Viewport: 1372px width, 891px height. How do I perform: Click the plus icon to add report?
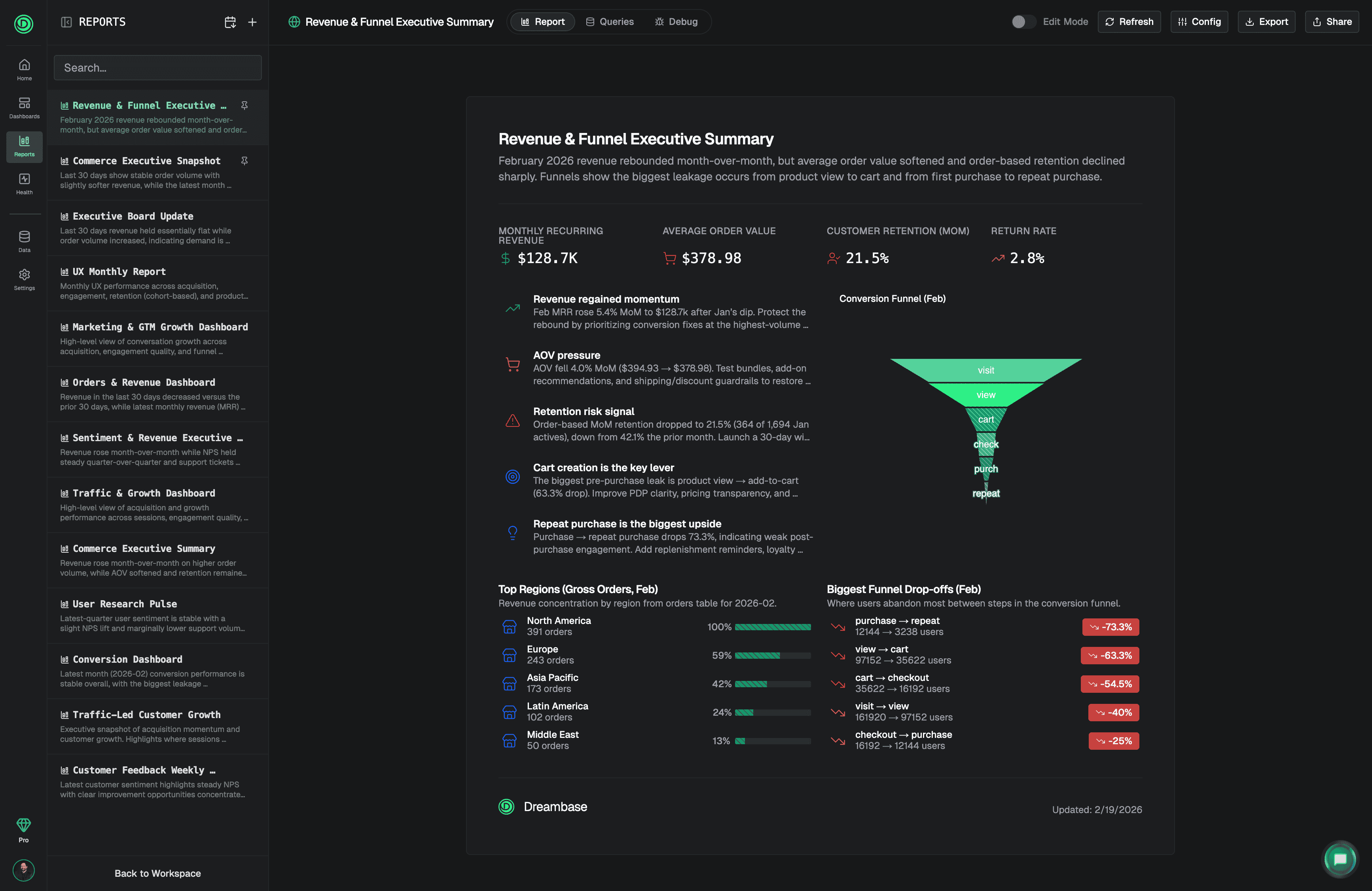point(252,22)
